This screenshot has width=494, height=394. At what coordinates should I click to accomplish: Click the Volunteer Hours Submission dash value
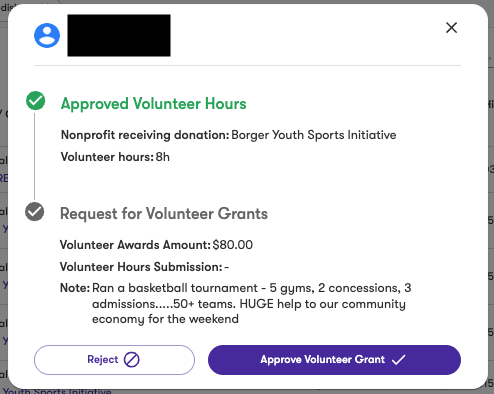point(227,267)
